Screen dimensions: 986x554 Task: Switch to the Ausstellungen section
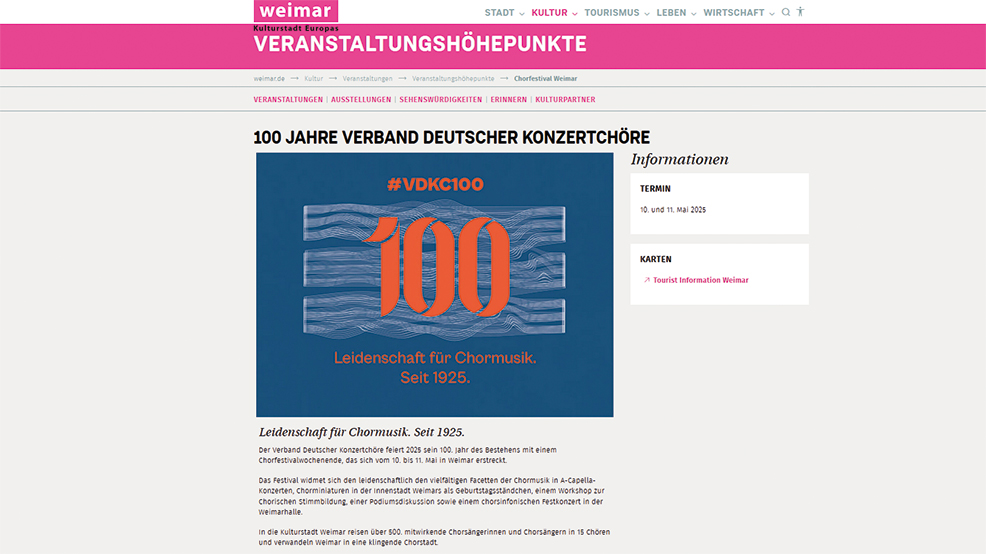361,100
